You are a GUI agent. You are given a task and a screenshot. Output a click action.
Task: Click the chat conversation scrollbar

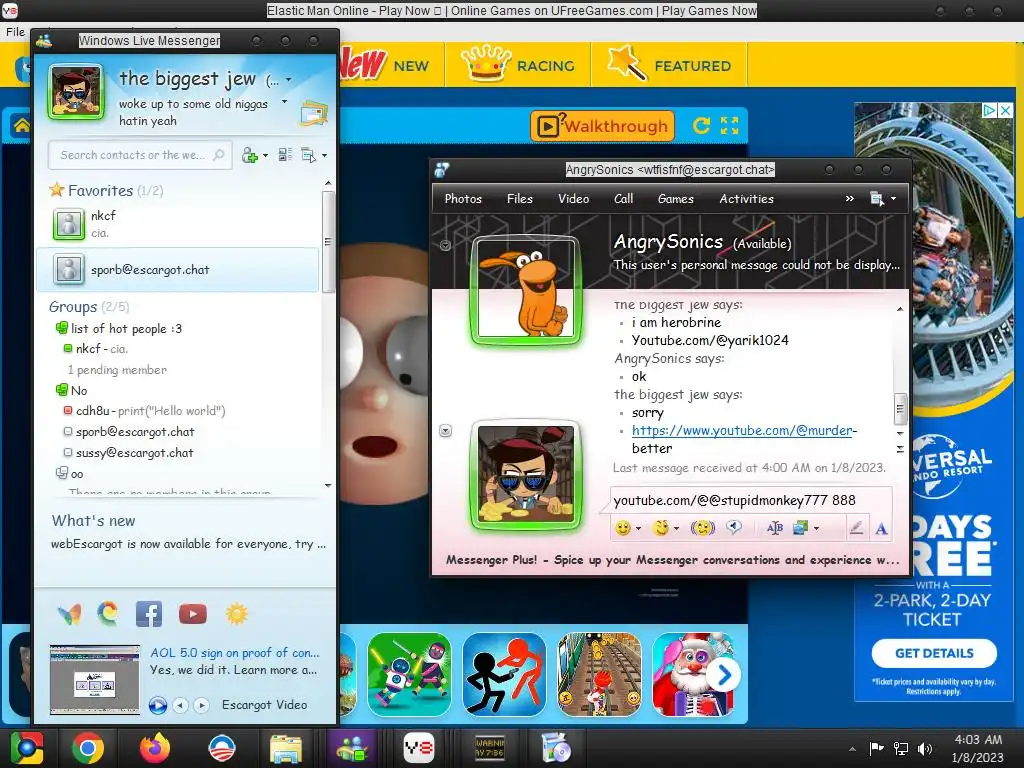coord(900,408)
